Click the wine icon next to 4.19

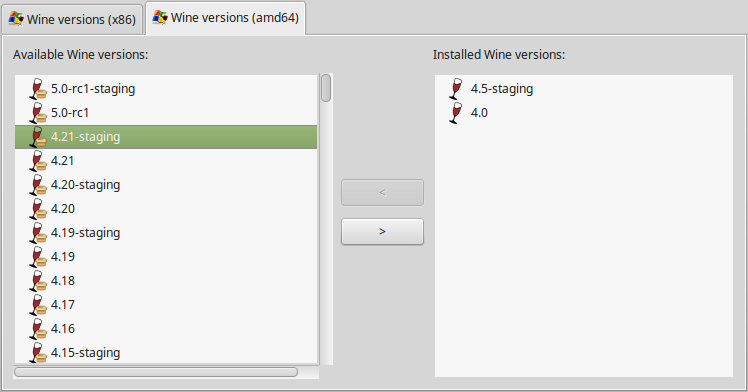[x=38, y=257]
